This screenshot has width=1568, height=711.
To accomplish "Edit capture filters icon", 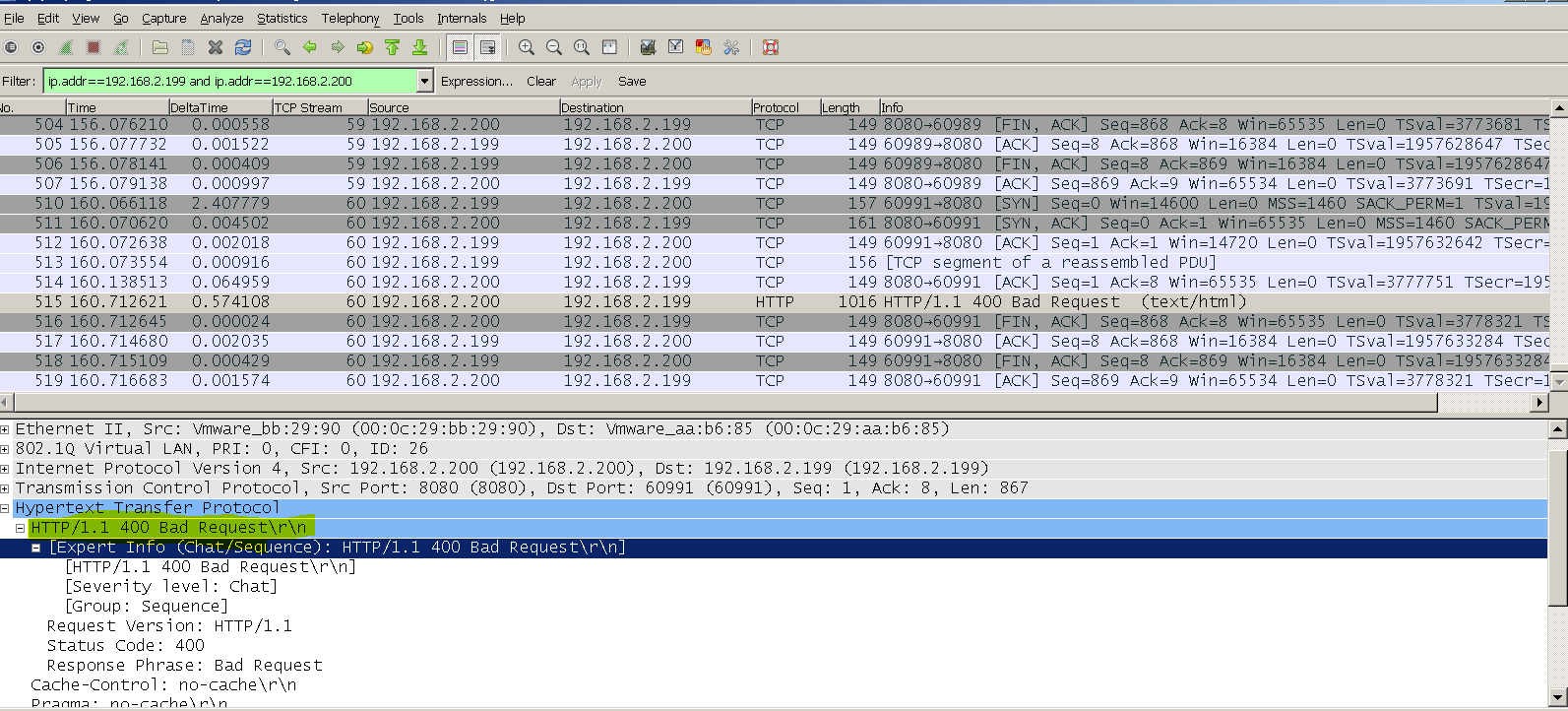I will pyautogui.click(x=648, y=47).
